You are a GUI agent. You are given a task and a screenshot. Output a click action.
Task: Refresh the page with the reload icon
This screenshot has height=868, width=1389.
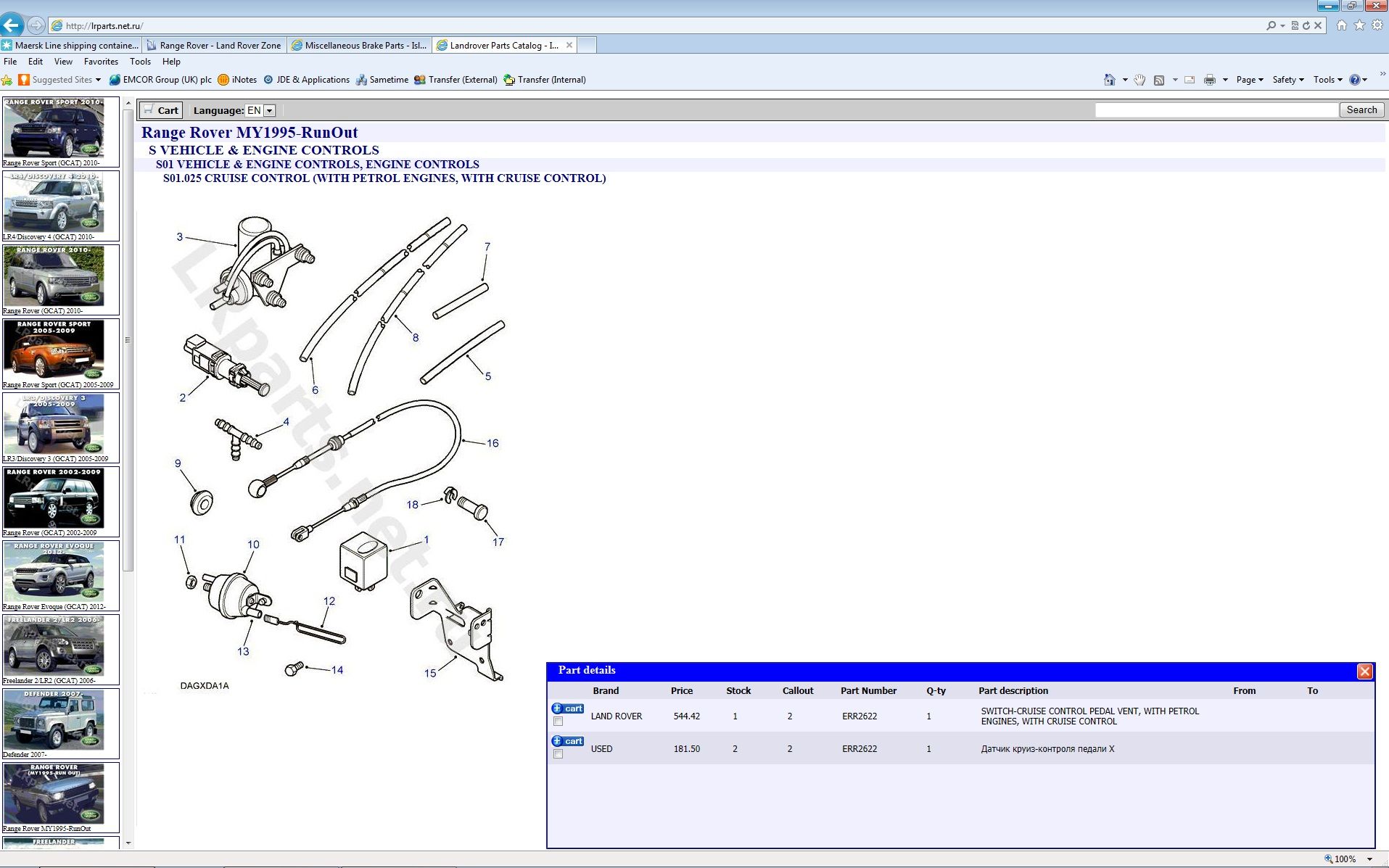pos(1306,25)
